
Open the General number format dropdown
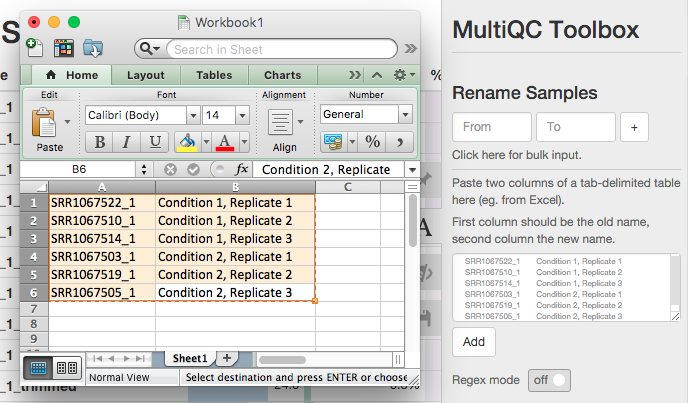coord(405,115)
